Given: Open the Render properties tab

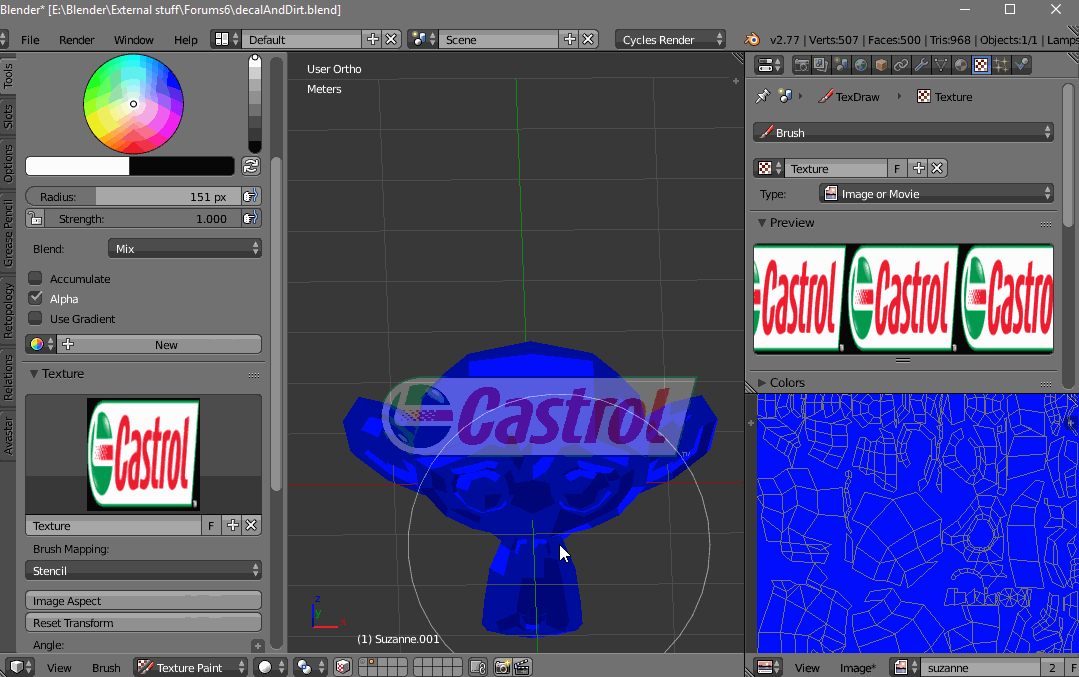Looking at the screenshot, I should point(803,65).
